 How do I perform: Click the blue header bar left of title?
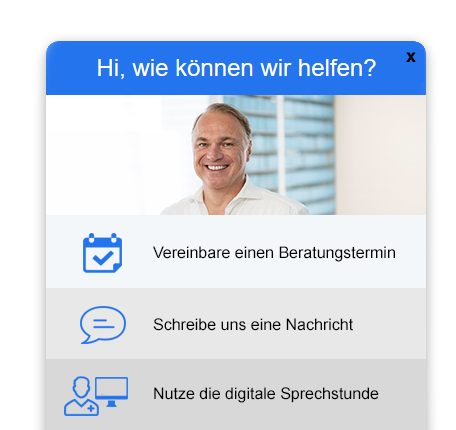70,68
